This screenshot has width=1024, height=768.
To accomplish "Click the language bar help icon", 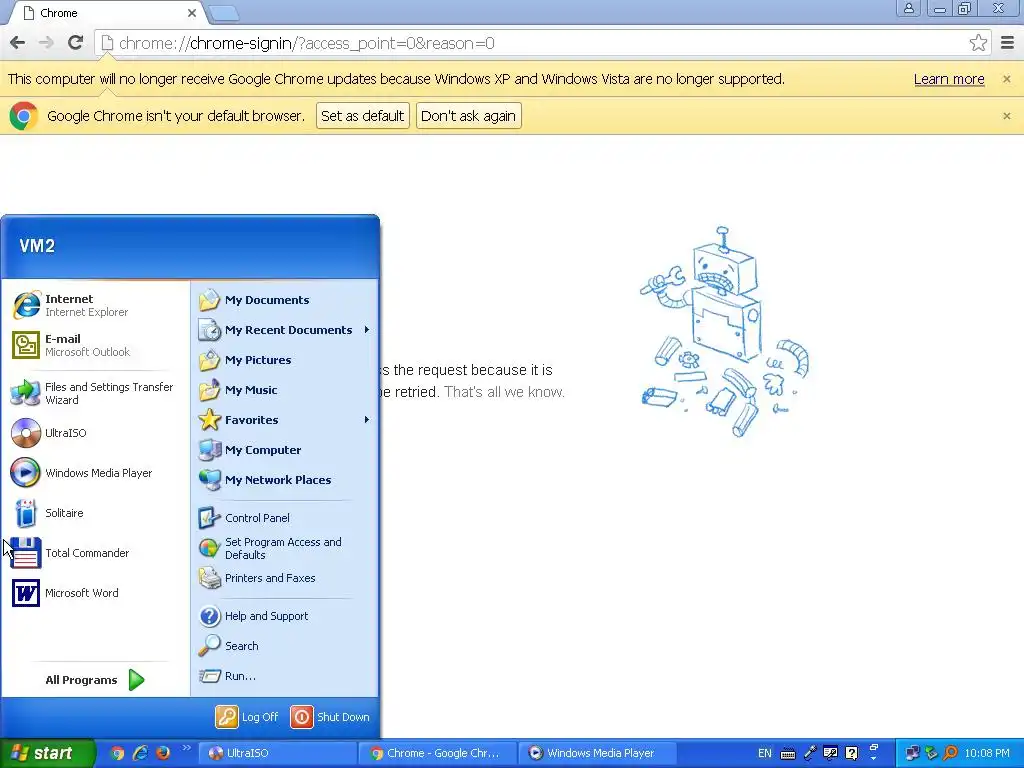I will point(852,753).
